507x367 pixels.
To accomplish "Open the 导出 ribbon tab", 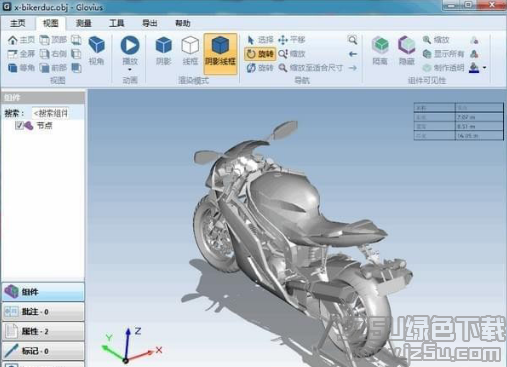I will tap(150, 23).
